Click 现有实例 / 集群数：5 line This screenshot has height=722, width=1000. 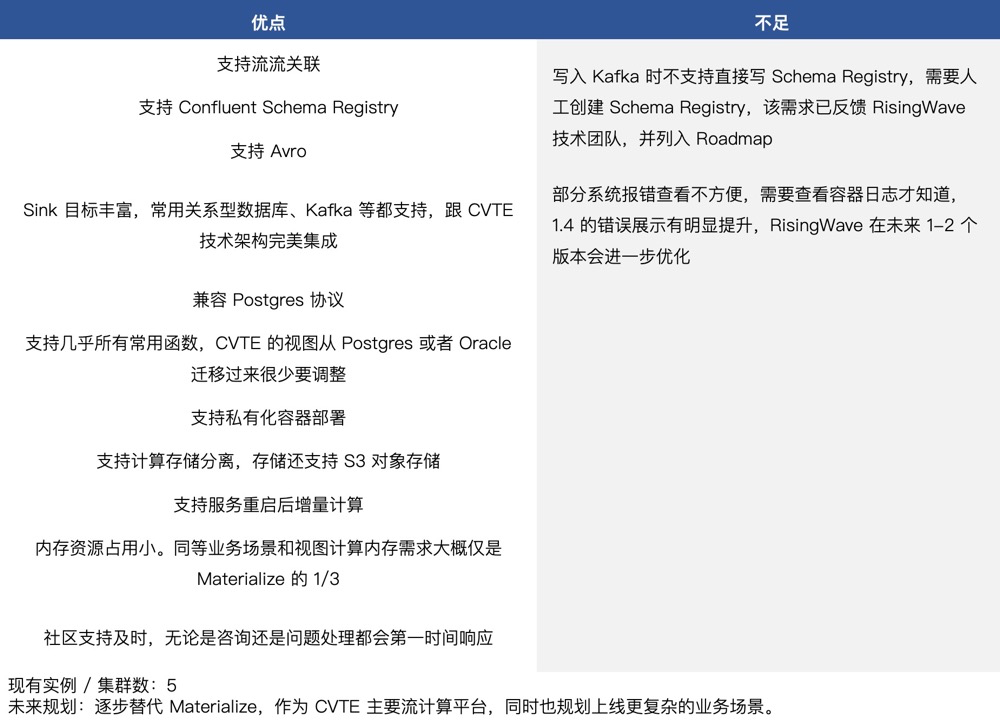tap(92, 685)
